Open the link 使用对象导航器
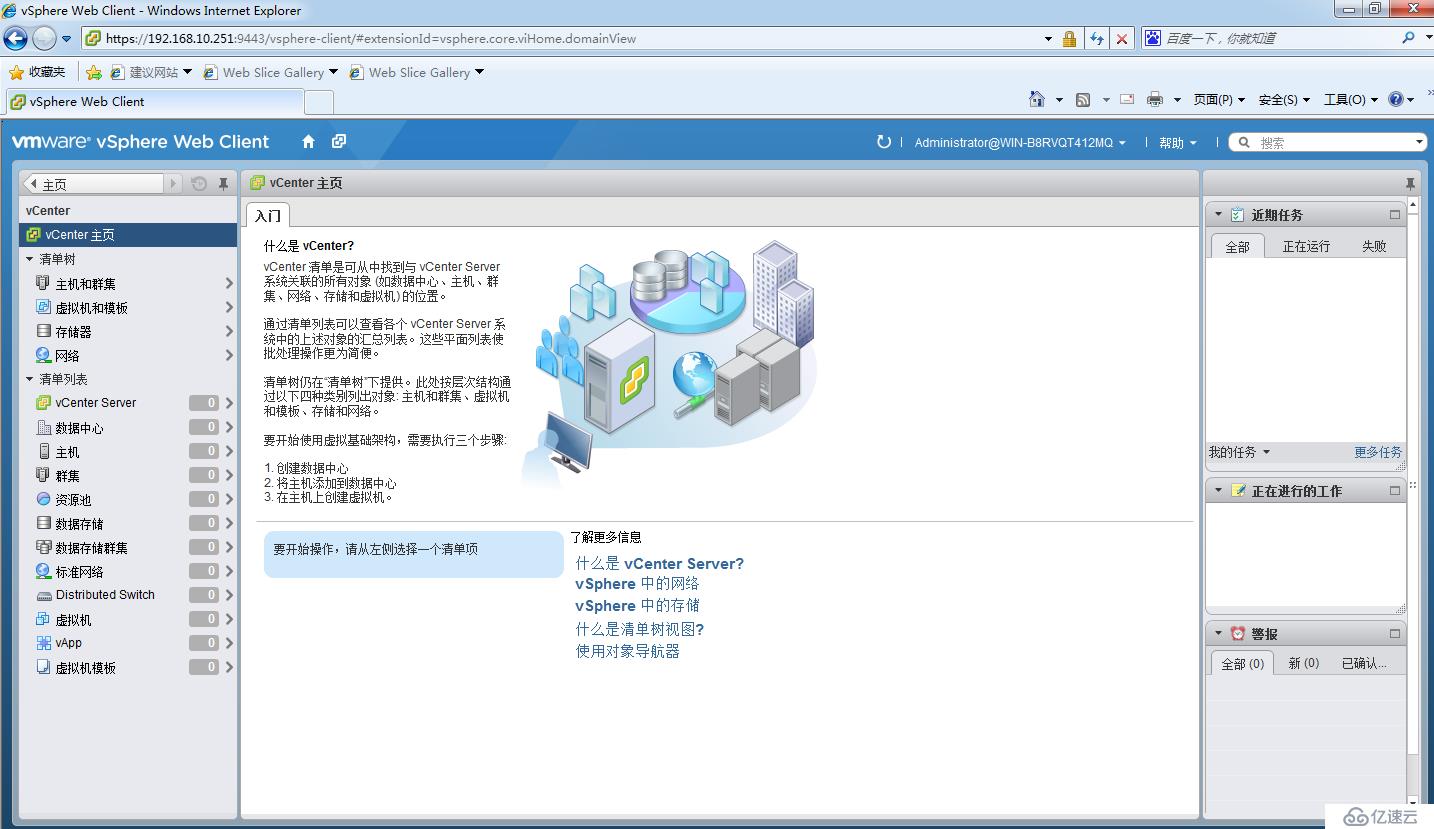 627,651
